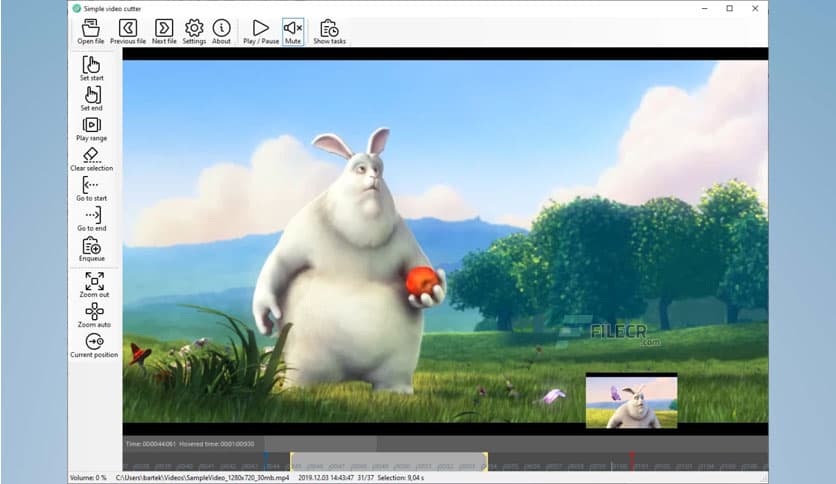The width and height of the screenshot is (836, 484).
Task: Click the yellow selection start handle
Action: (x=292, y=462)
